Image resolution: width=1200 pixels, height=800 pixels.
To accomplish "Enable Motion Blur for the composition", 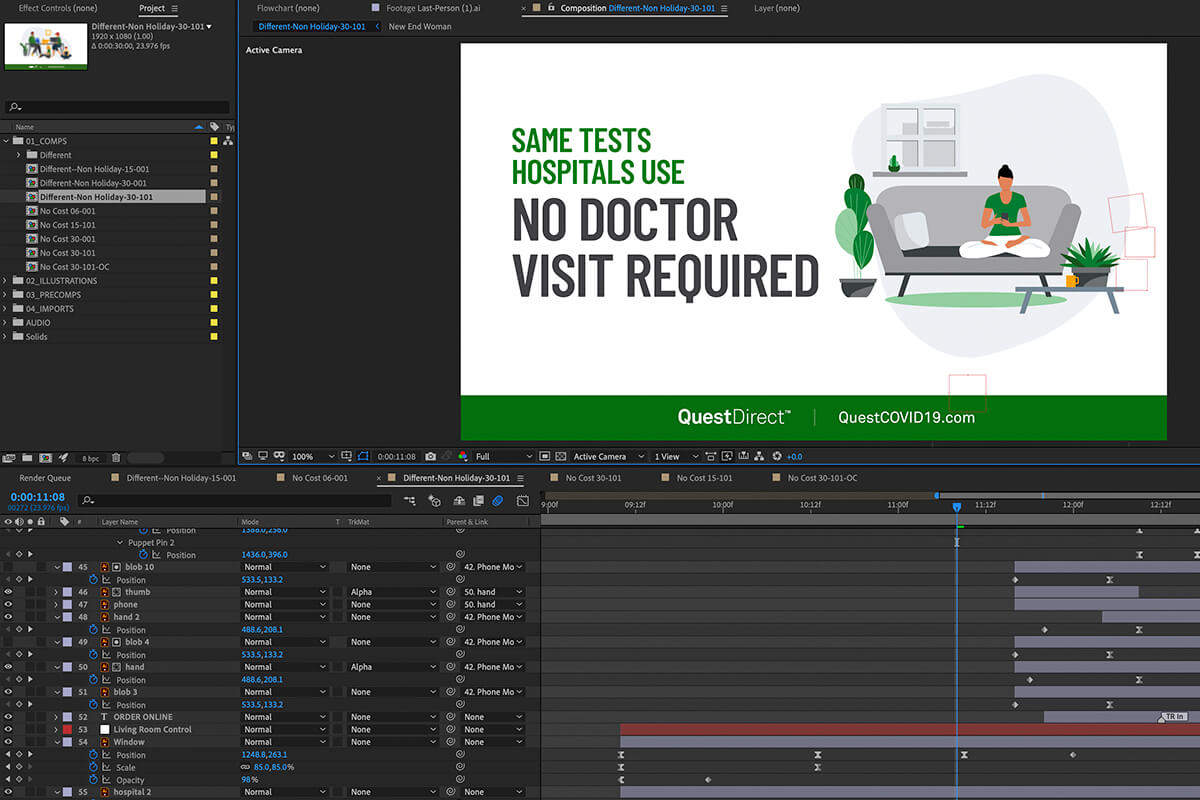I will click(495, 501).
